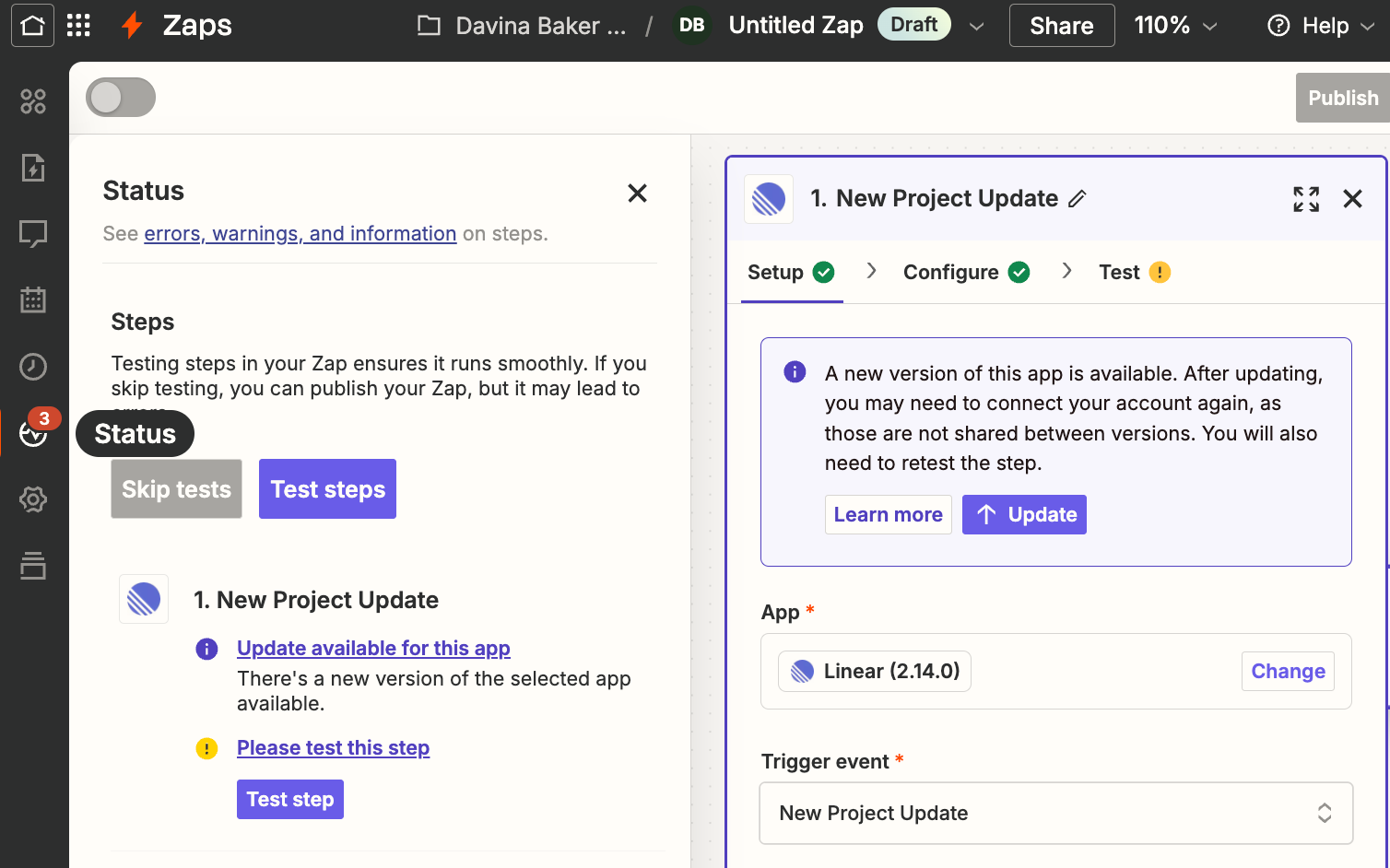Switch to the Test tab

1120,272
